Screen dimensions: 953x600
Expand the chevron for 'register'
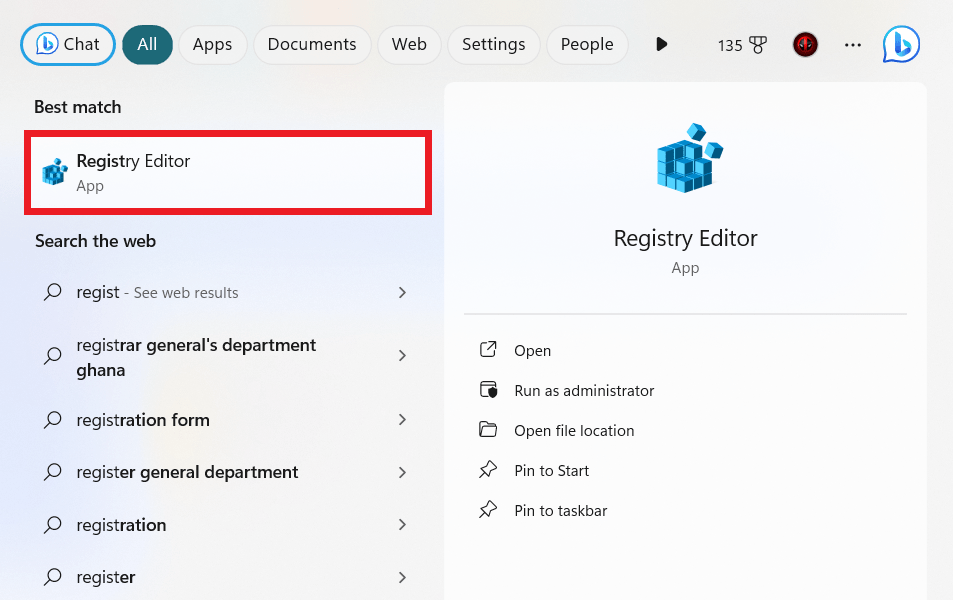pos(402,578)
